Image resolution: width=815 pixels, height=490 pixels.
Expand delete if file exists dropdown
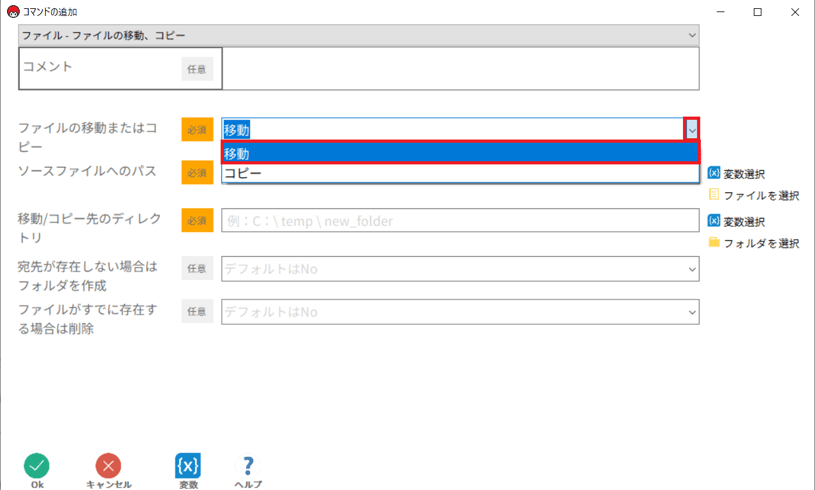coord(692,312)
